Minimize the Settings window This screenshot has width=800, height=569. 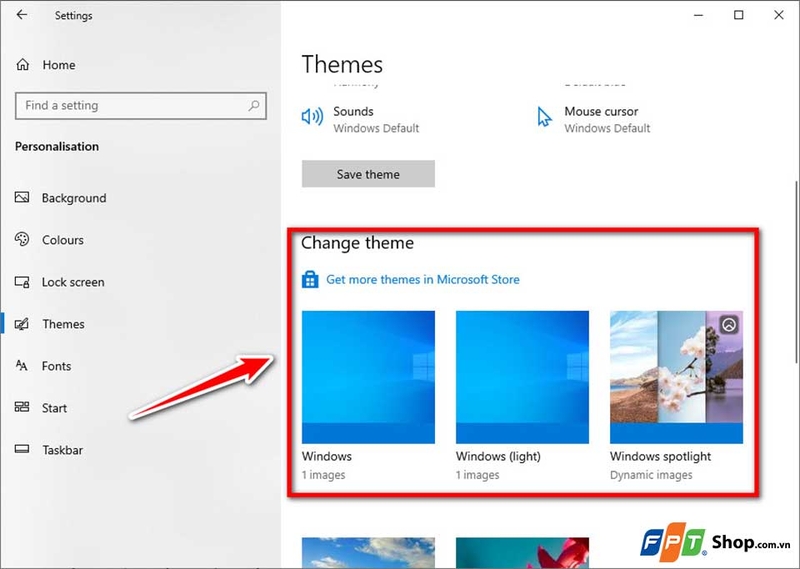coord(698,15)
